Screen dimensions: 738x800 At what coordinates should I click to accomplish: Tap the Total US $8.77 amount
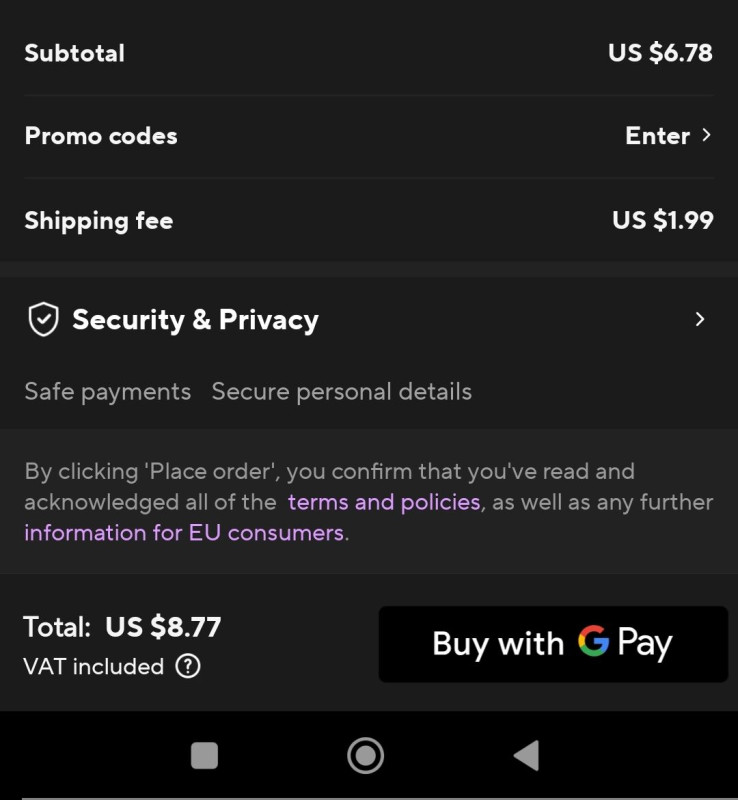pos(163,627)
